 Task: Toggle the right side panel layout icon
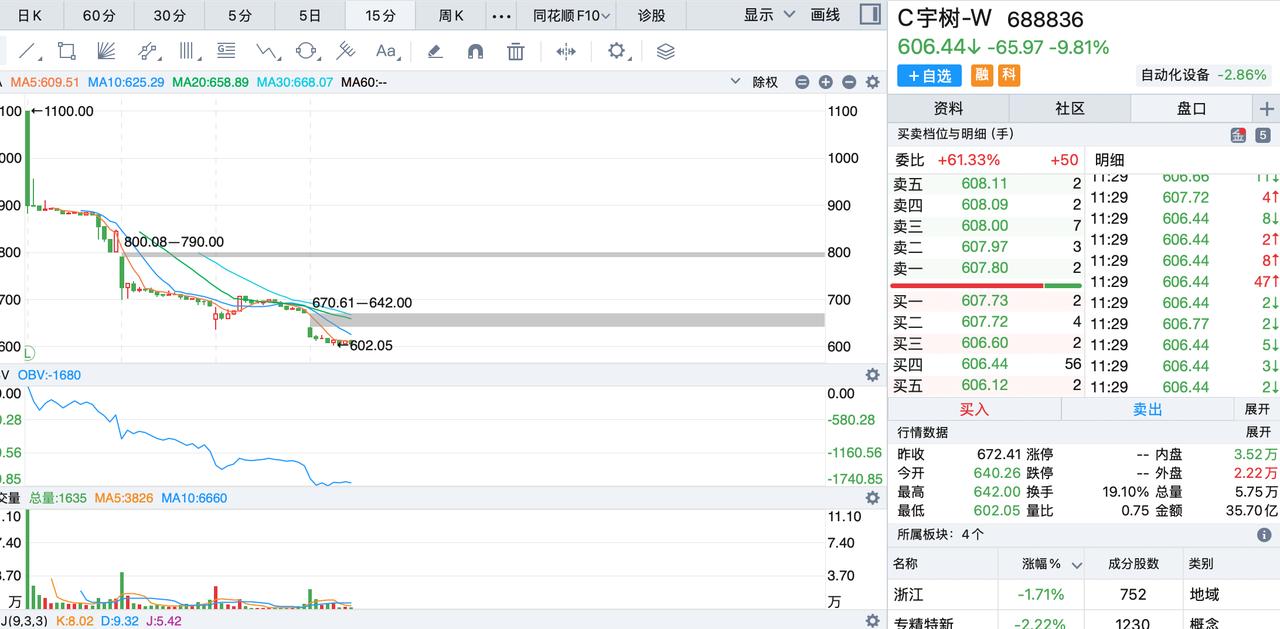pyautogui.click(x=870, y=15)
